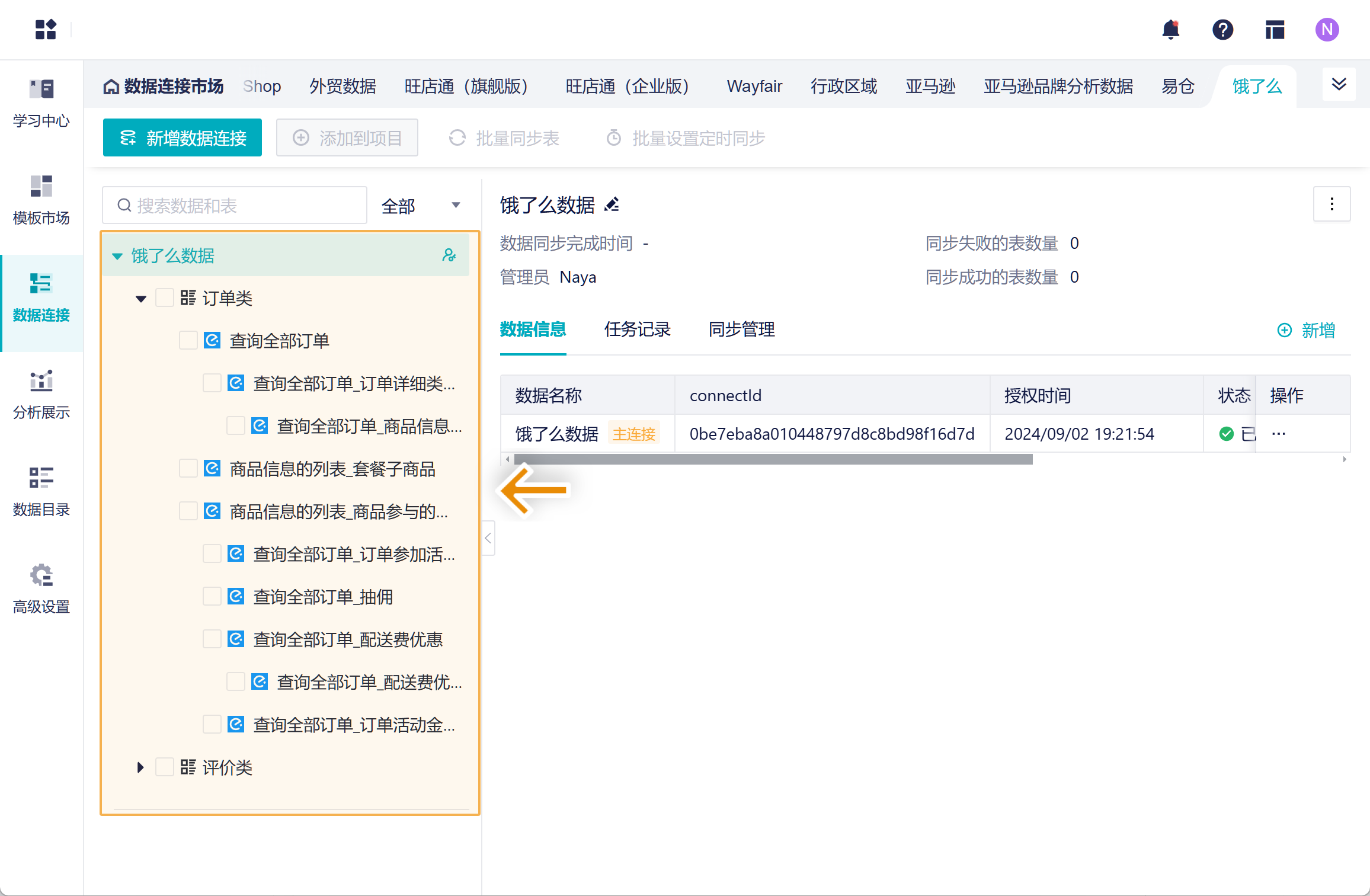The width and height of the screenshot is (1370, 896).
Task: Open the notification bell icon
Action: (1170, 30)
